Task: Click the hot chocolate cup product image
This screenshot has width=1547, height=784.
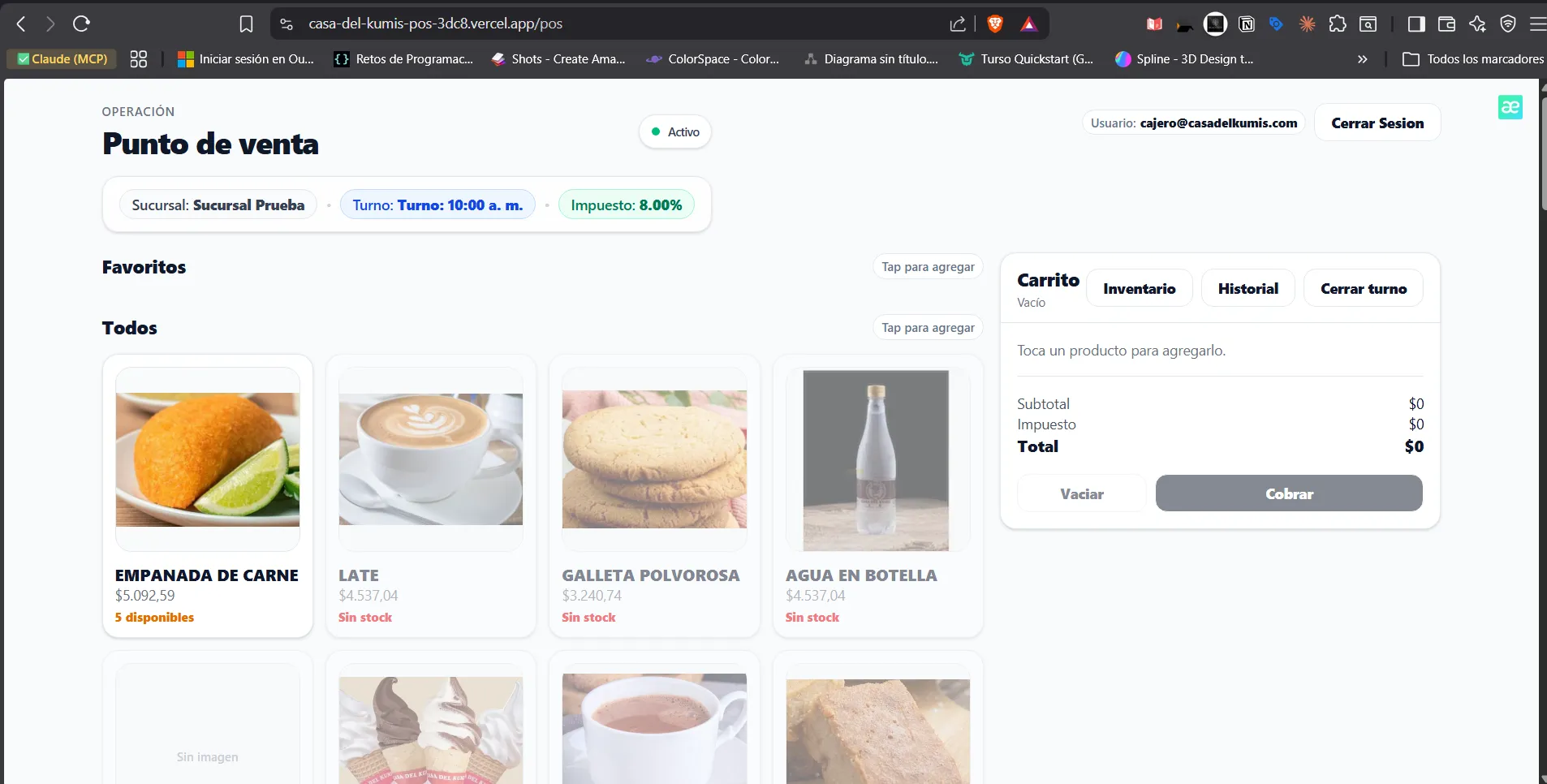Action: [x=654, y=729]
